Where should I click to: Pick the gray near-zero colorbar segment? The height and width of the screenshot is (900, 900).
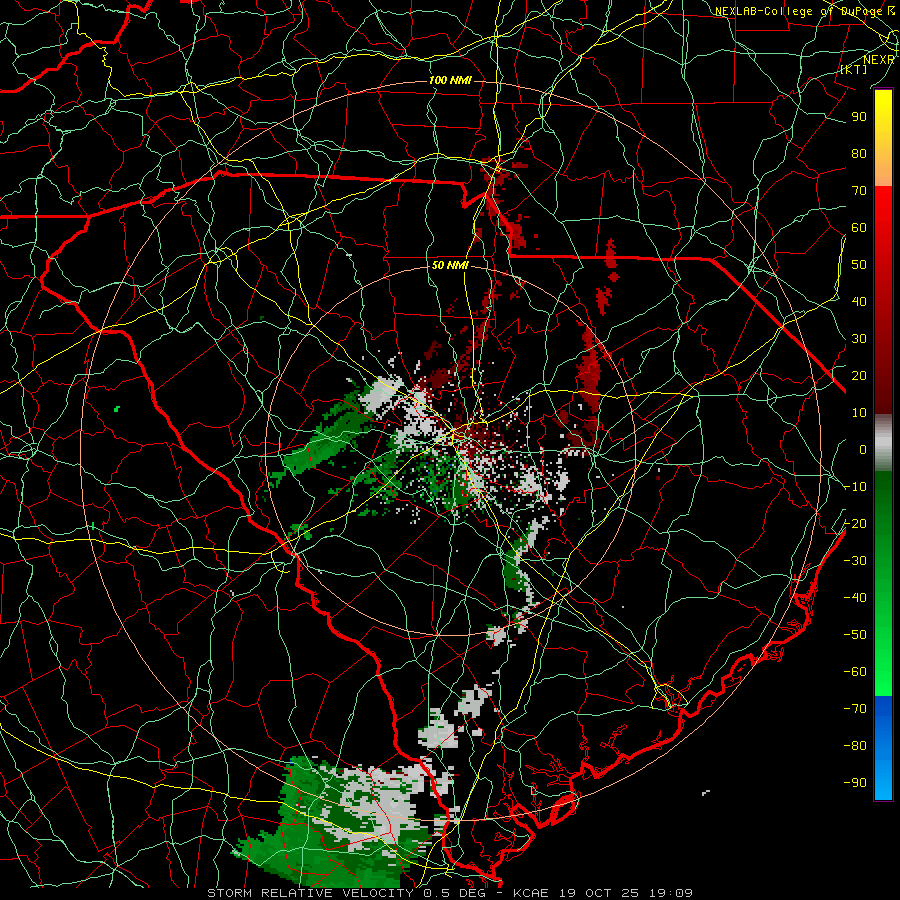tap(883, 442)
